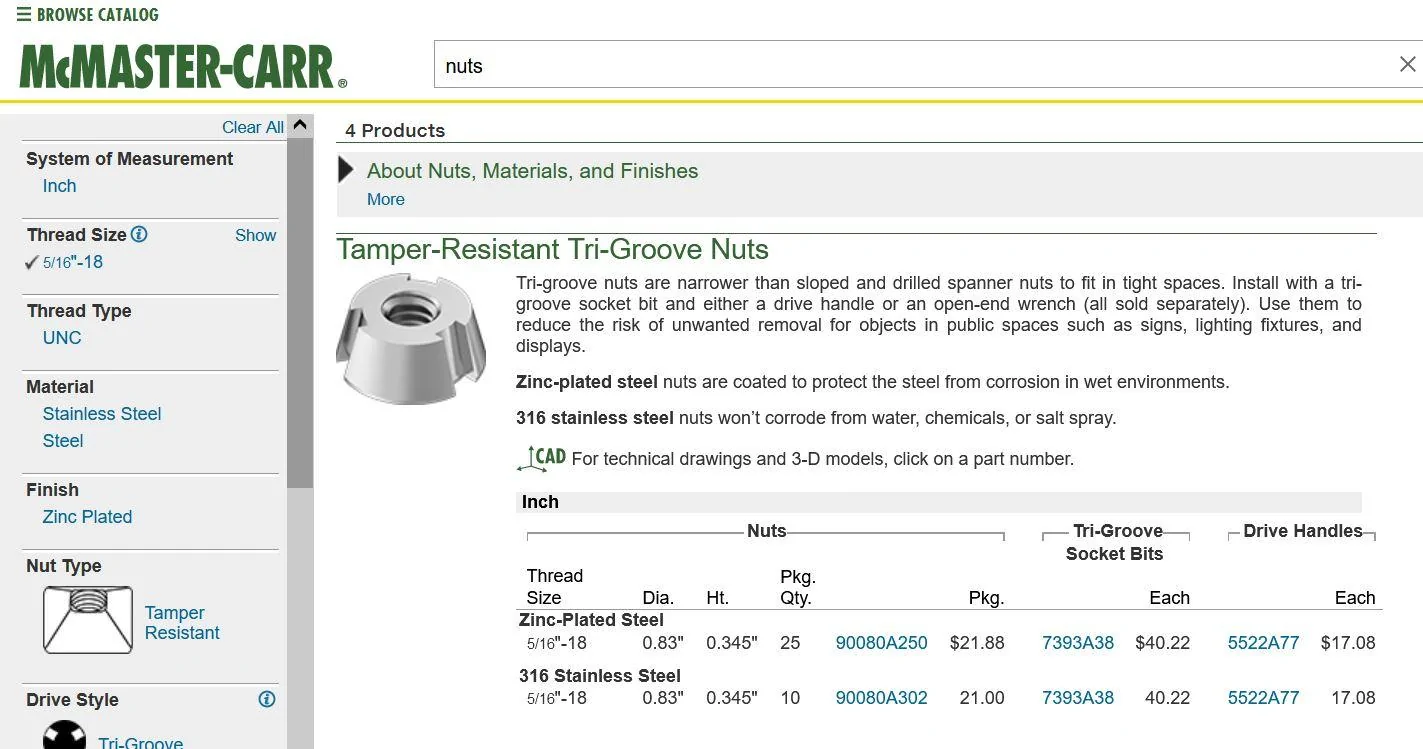Open socket bit 7393A38 in Zinc-Plated row
1423x749 pixels.
pyautogui.click(x=1078, y=643)
